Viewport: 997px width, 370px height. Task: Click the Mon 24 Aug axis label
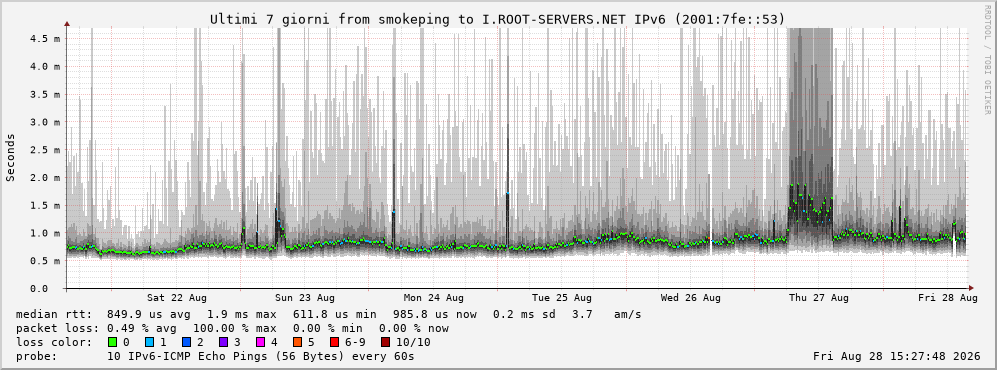click(x=434, y=298)
